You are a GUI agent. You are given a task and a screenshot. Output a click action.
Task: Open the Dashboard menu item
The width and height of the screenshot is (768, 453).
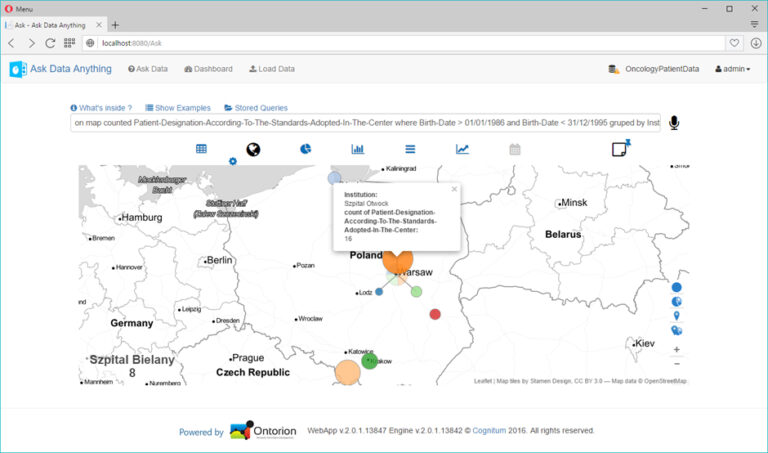208,69
